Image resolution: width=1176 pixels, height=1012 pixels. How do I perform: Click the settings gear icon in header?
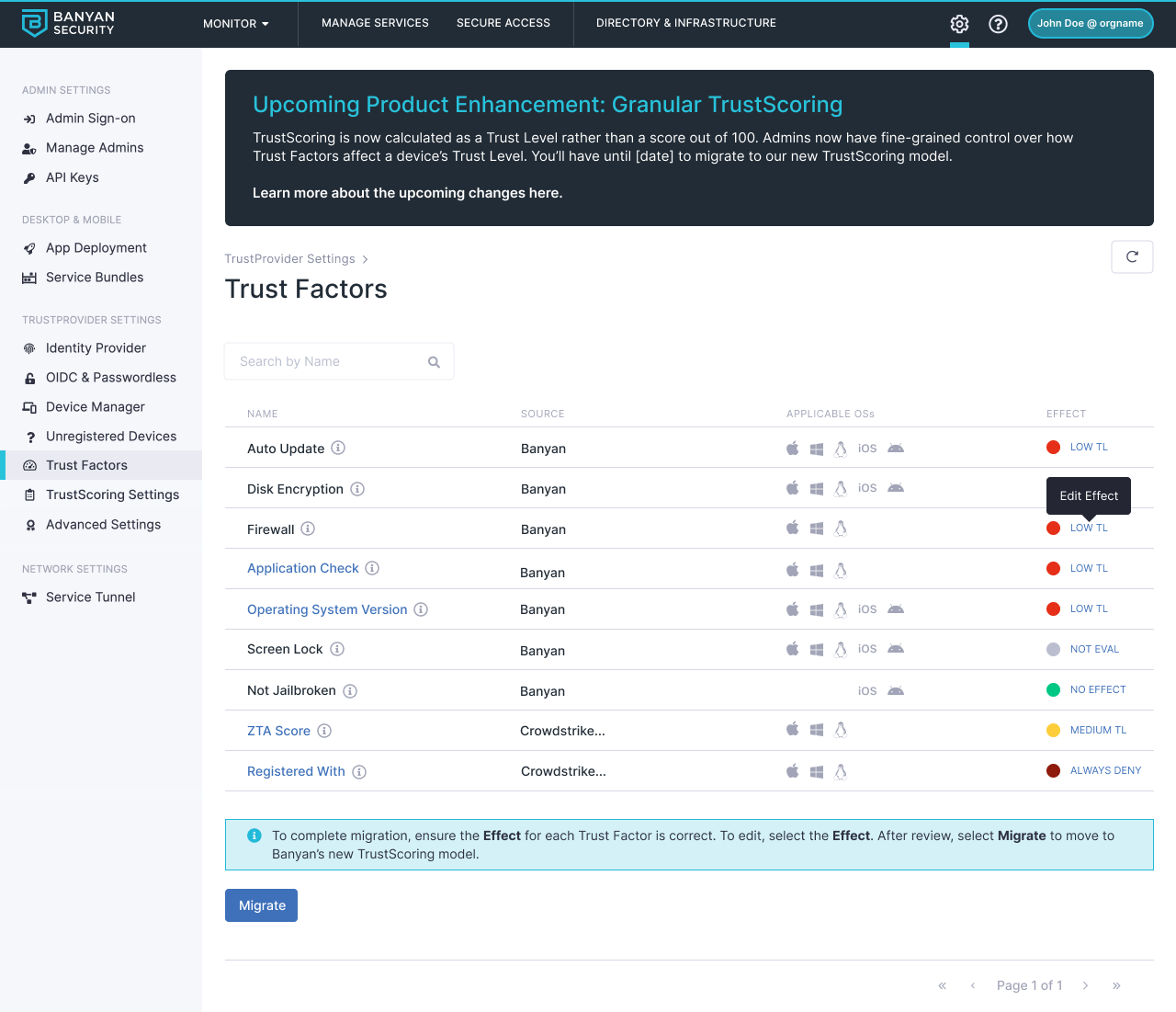(x=959, y=24)
